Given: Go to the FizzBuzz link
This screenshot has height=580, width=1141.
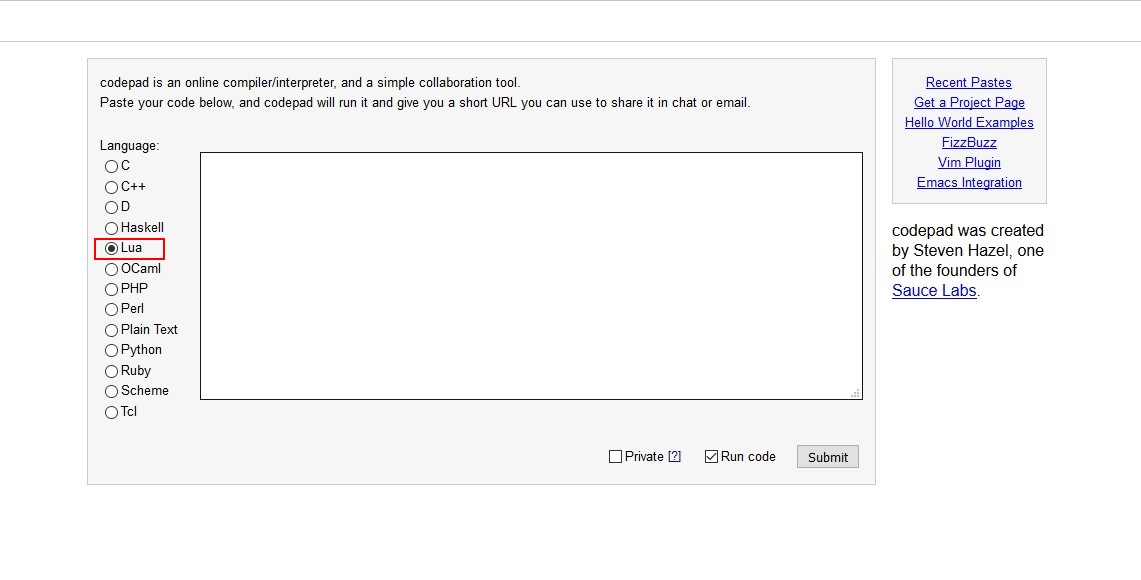Looking at the screenshot, I should (968, 143).
